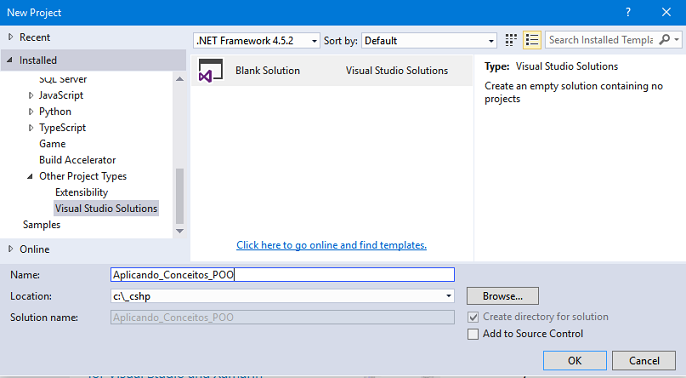Expand the Python node
Viewport: 686px width, 378px height.
point(31,112)
